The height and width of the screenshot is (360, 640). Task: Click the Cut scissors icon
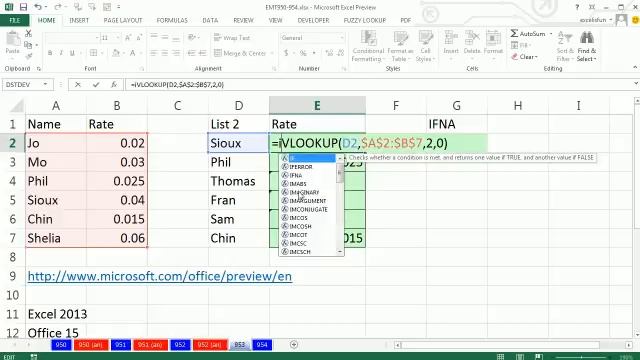click(x=28, y=33)
